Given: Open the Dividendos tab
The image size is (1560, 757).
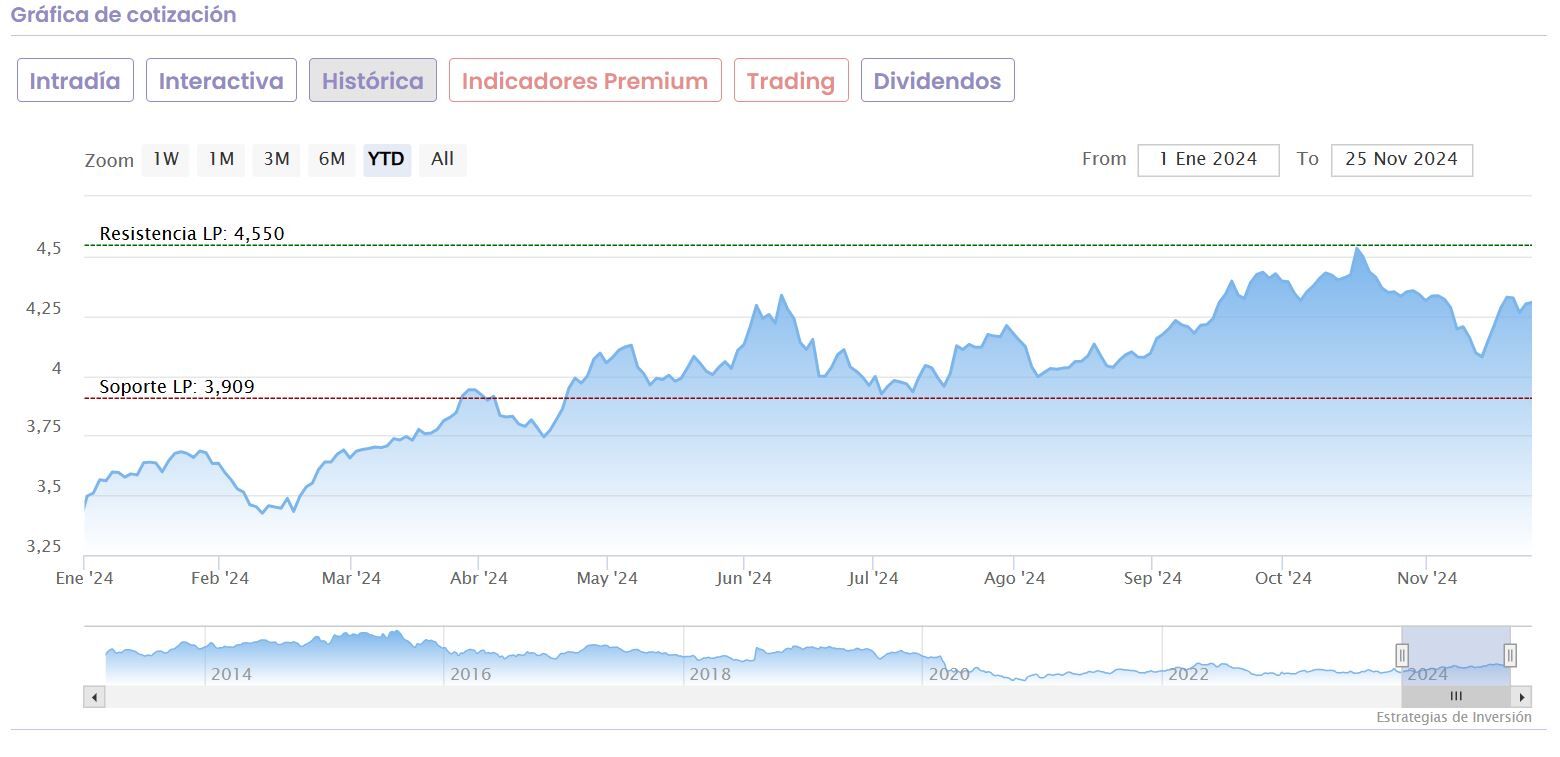Looking at the screenshot, I should (937, 81).
